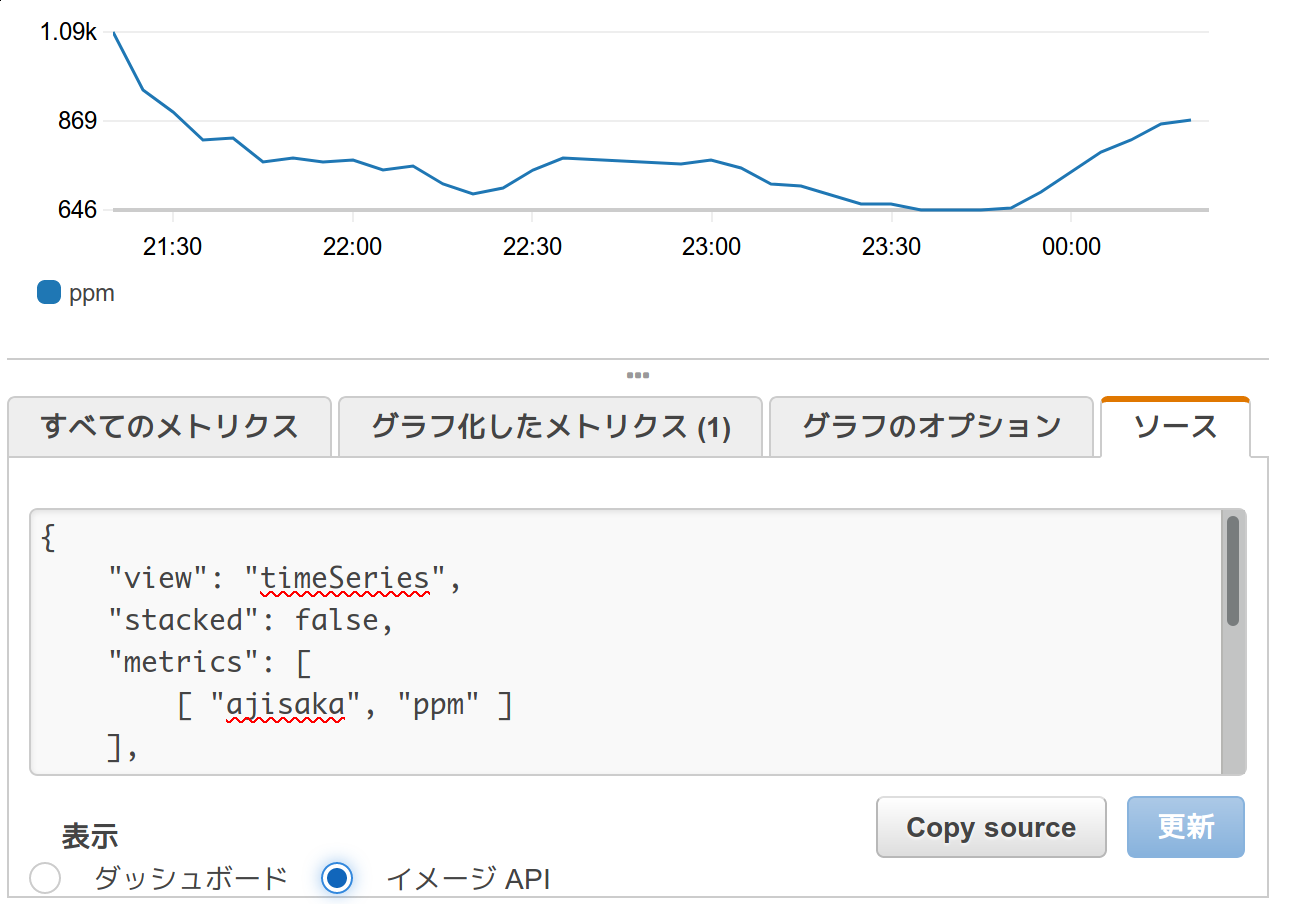Place cursor on ajisaka in source JSON
This screenshot has width=1296, height=915.
pos(285,705)
